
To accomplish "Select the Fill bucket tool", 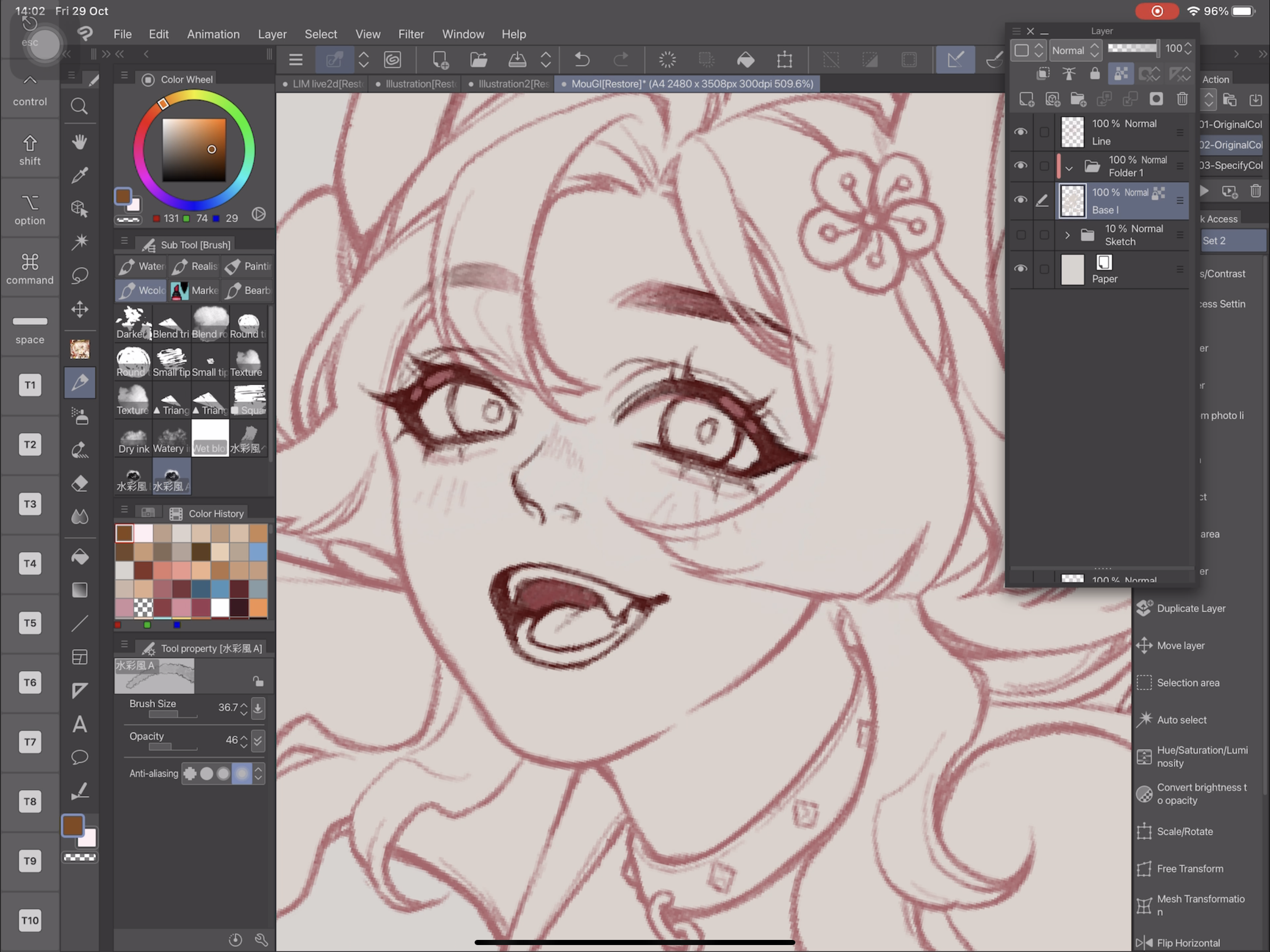I will pyautogui.click(x=79, y=556).
